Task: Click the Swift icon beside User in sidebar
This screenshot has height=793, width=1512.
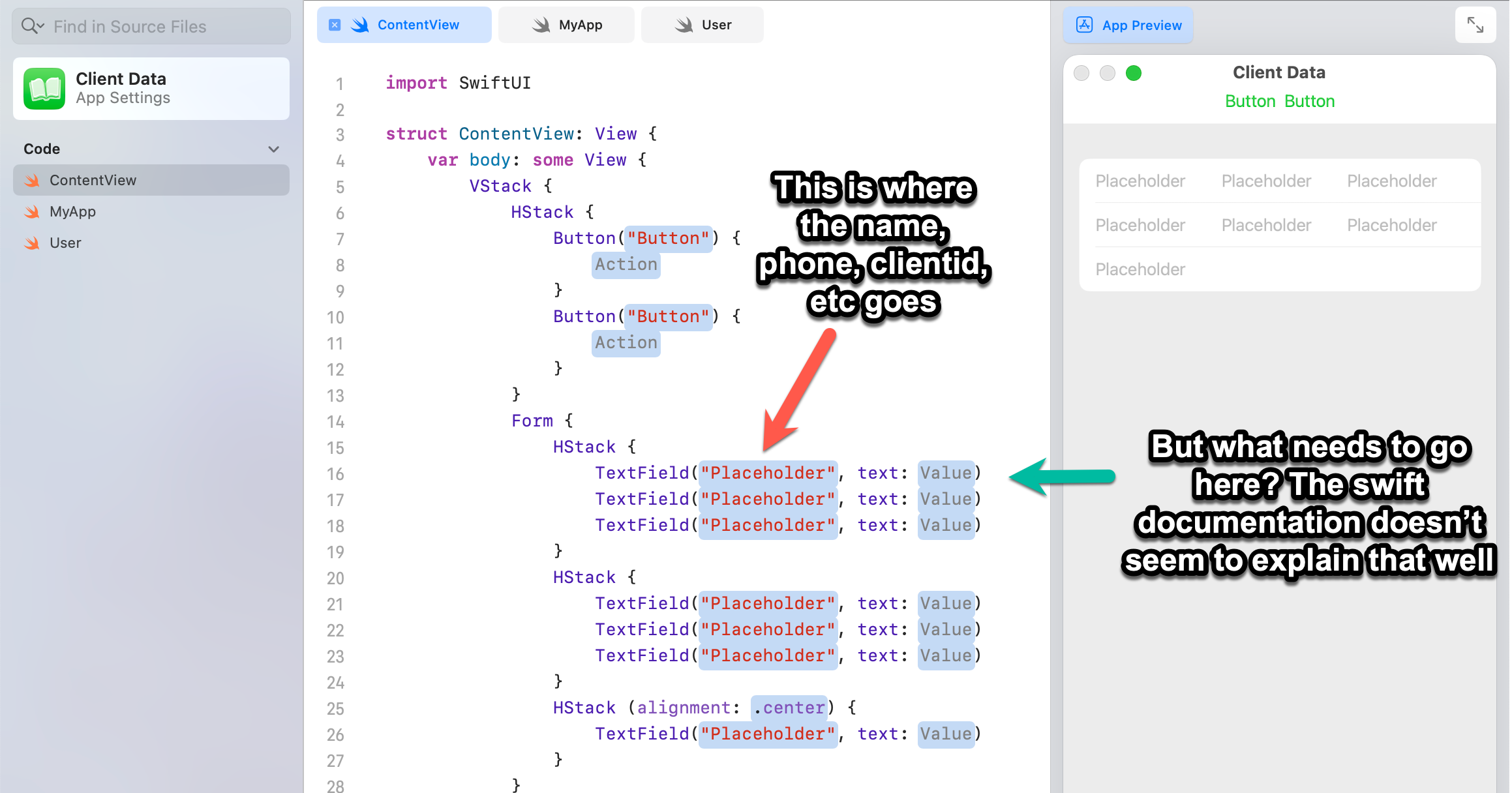Action: tap(32, 243)
